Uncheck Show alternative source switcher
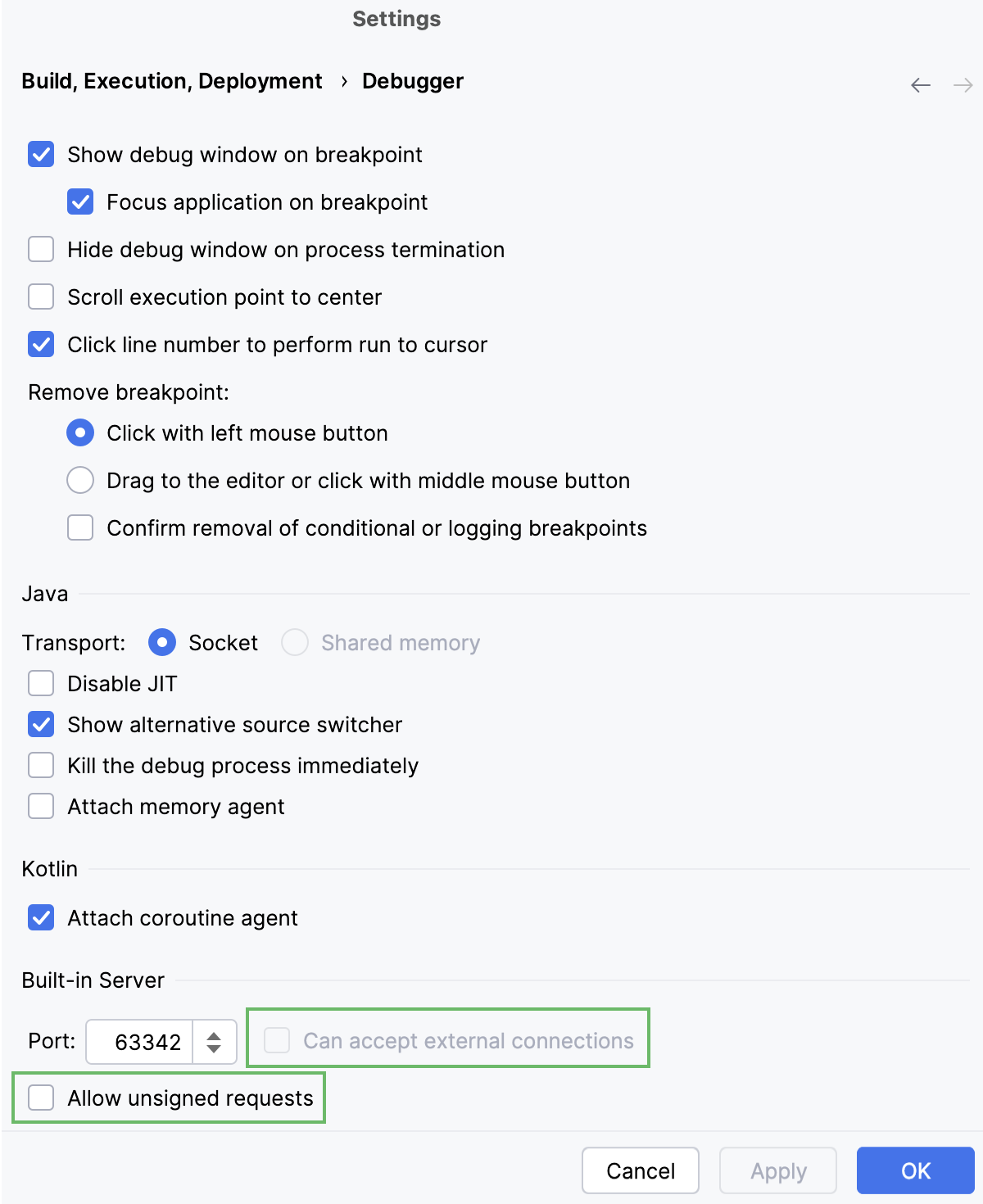 coord(40,724)
